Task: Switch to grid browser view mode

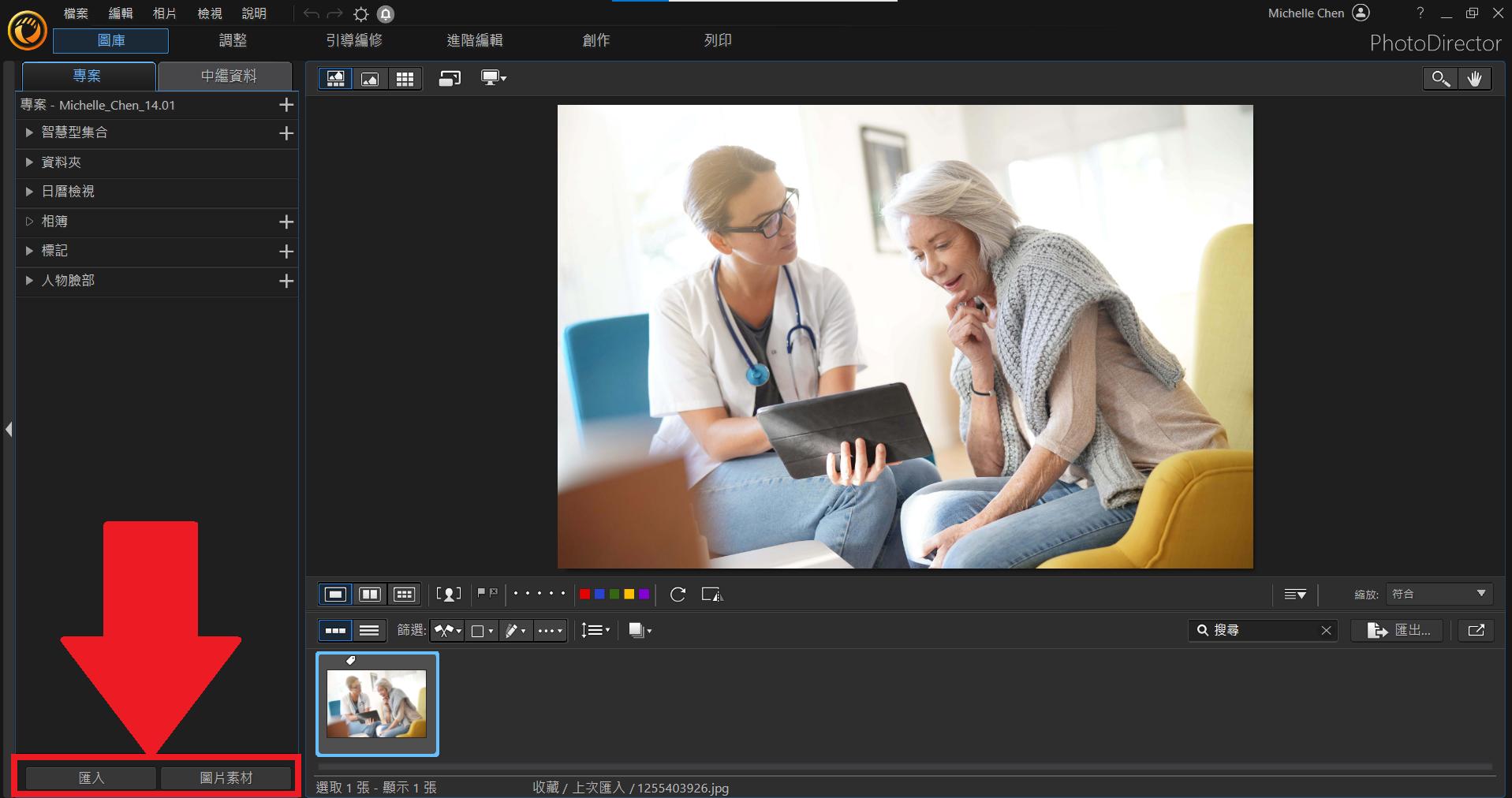Action: point(405,79)
